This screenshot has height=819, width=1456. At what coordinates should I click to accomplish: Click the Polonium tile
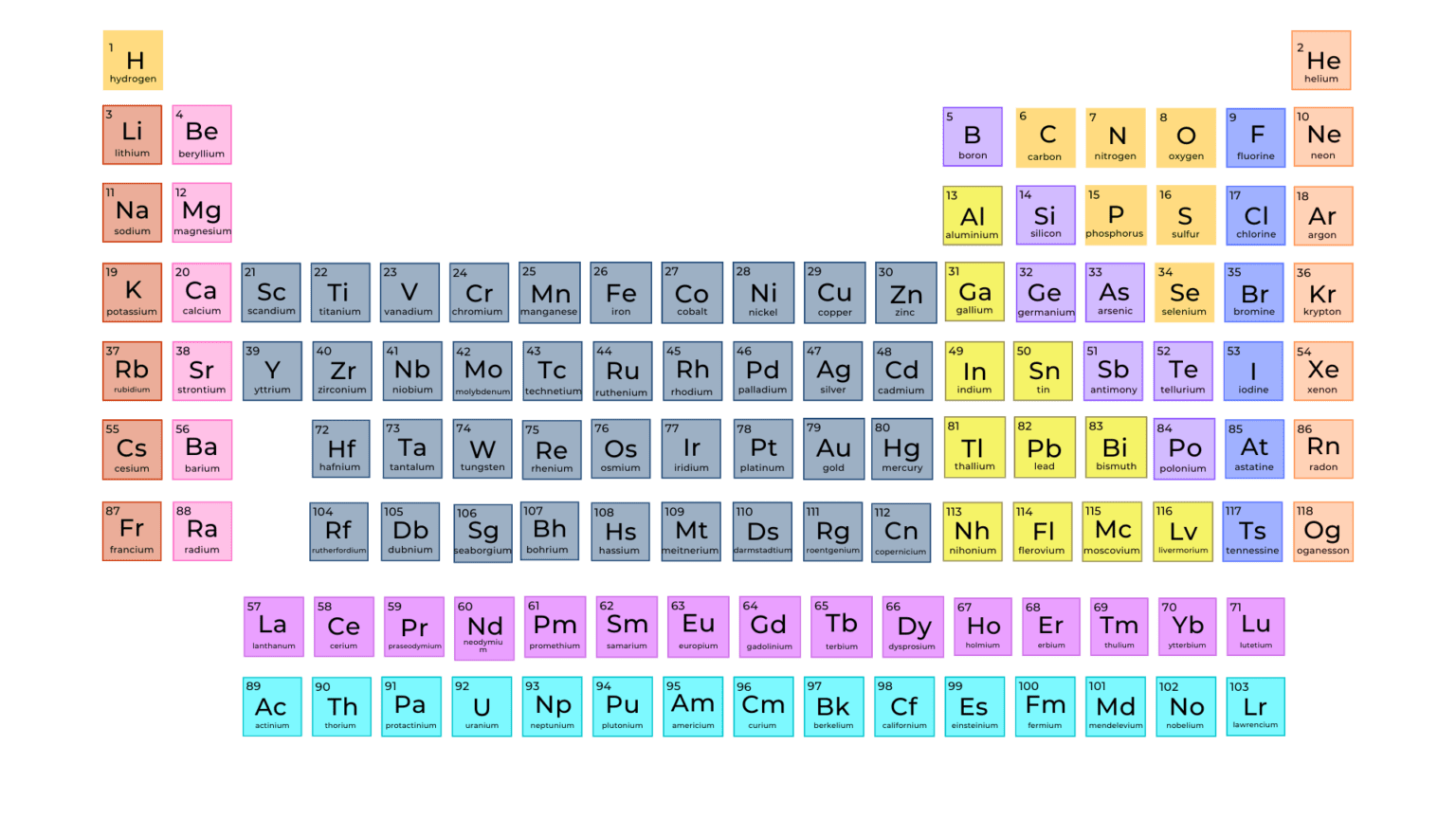1185,449
